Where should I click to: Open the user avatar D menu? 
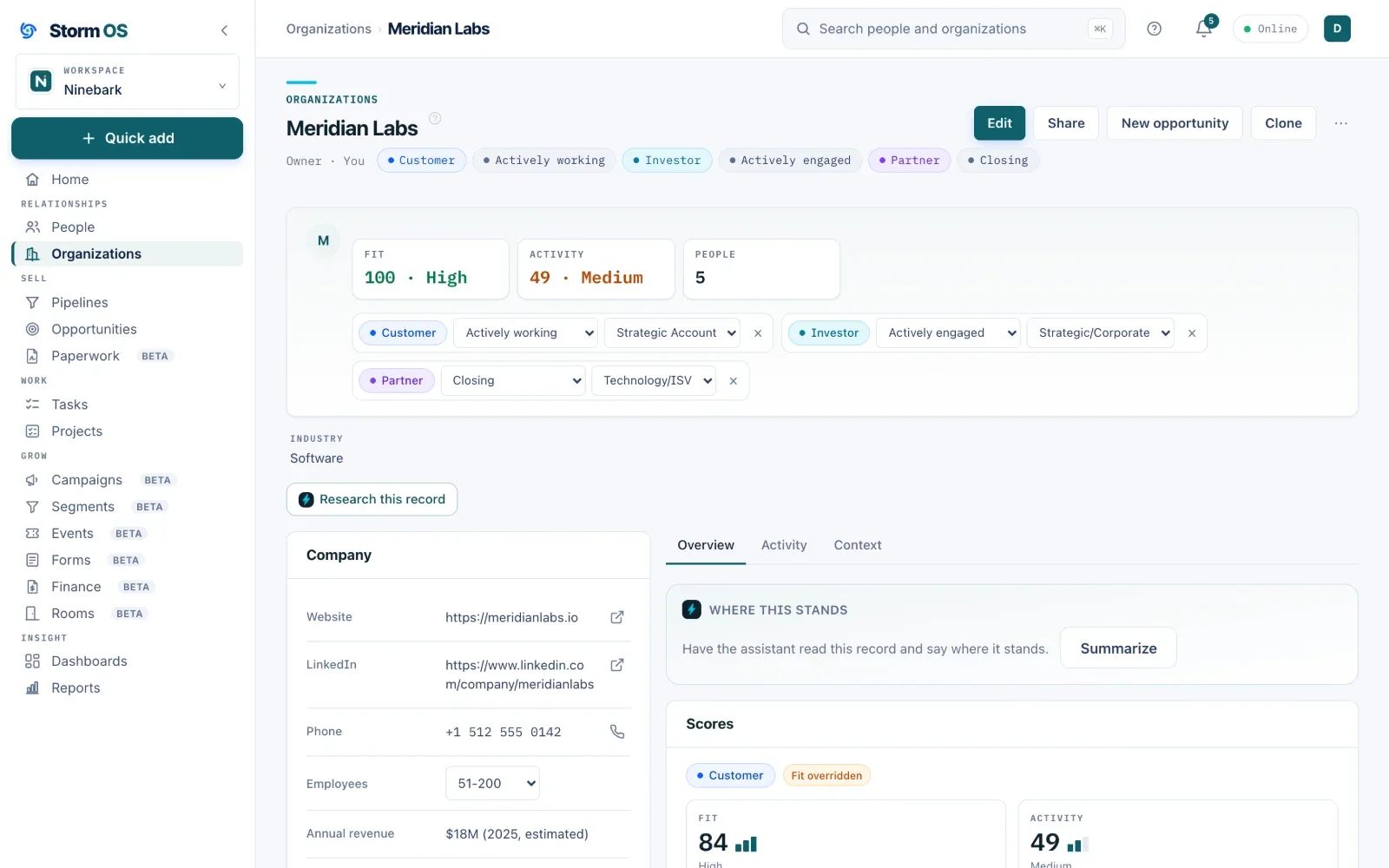tap(1337, 29)
